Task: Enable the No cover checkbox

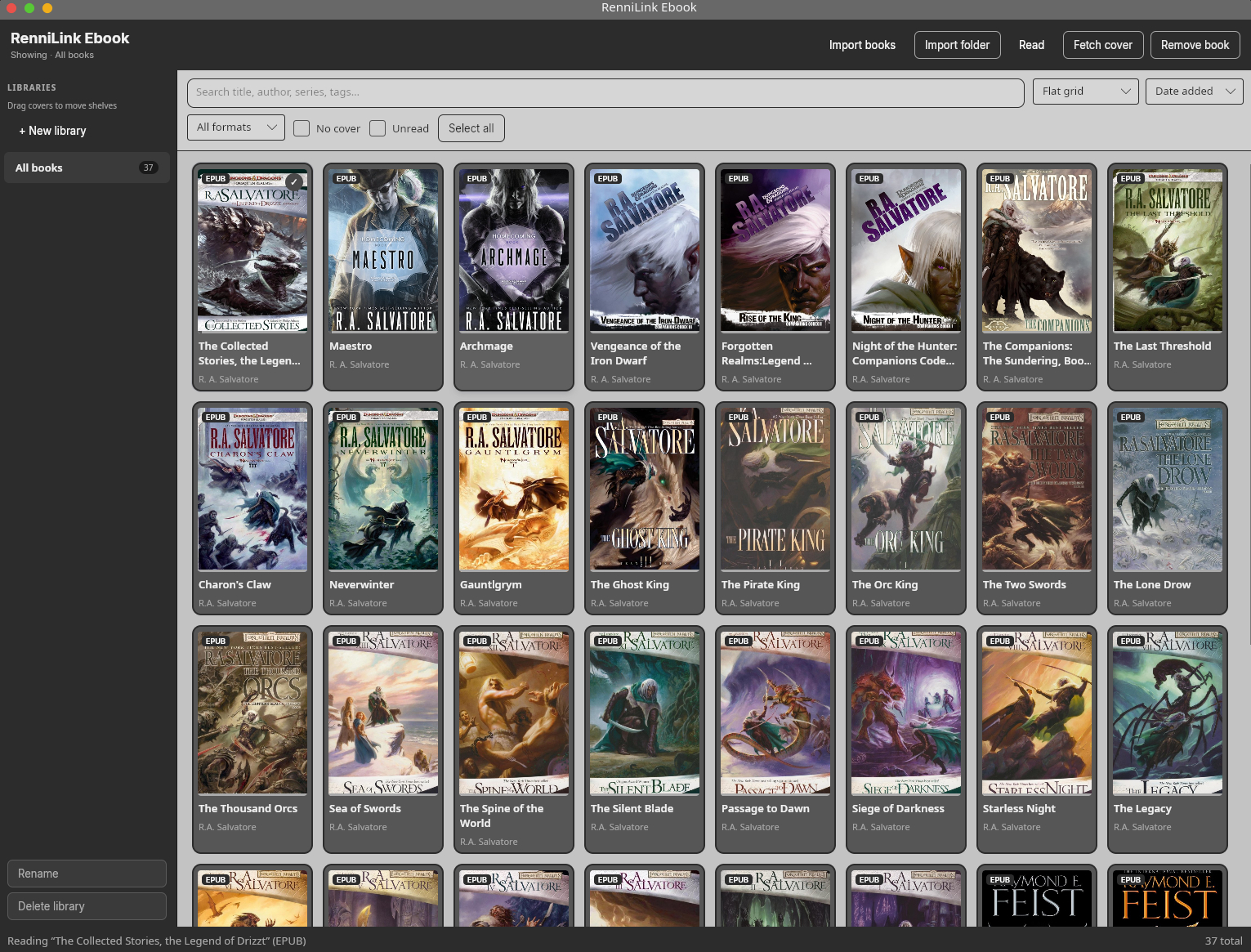Action: pos(302,128)
